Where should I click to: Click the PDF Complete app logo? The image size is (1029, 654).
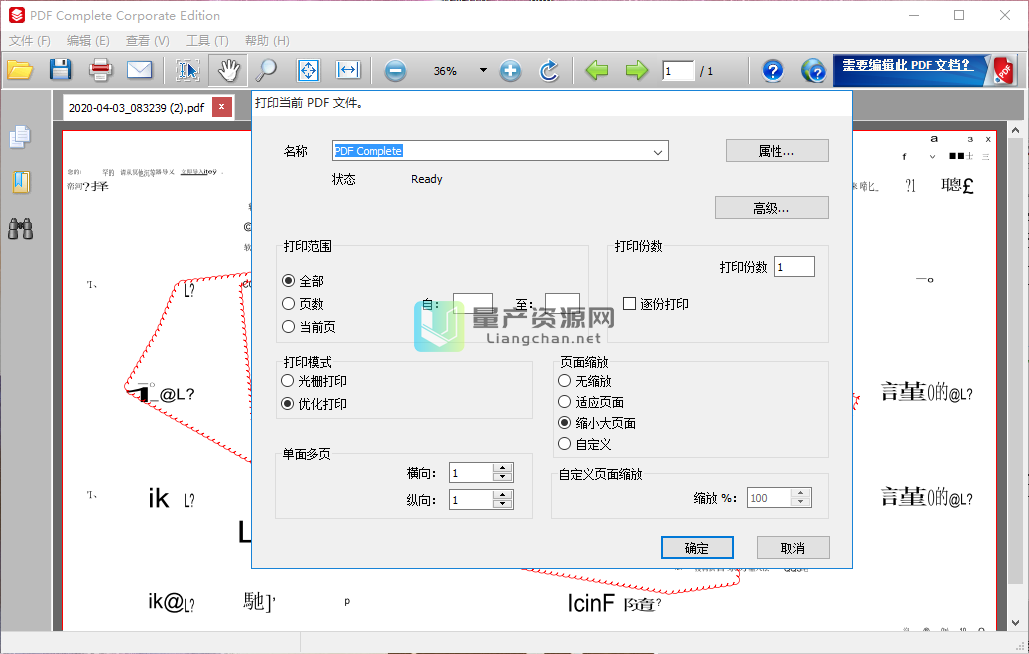coord(16,15)
